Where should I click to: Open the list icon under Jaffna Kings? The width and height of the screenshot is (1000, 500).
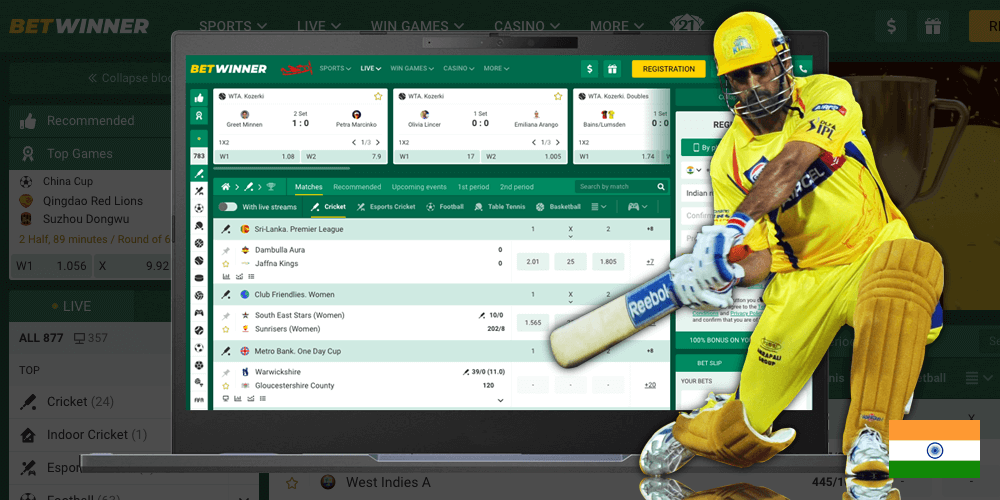point(251,276)
